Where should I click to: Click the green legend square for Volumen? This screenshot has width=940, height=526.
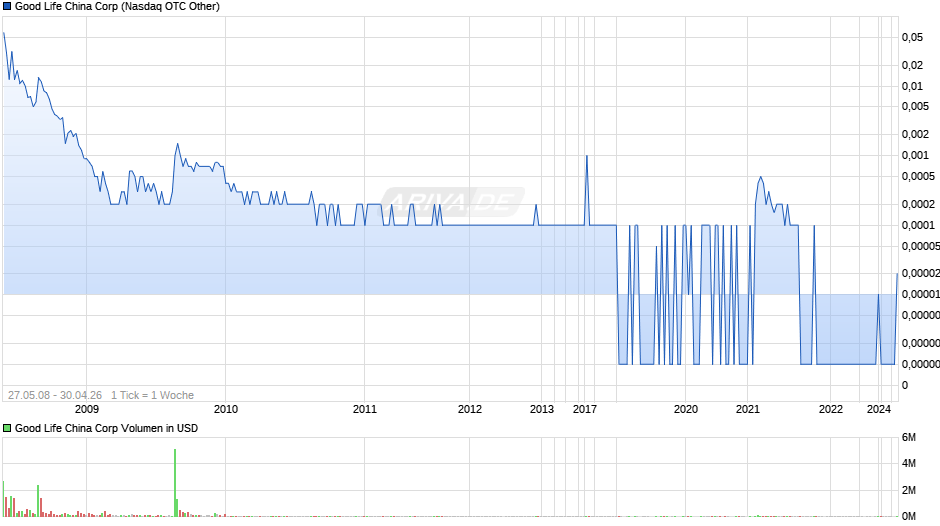coord(7,428)
